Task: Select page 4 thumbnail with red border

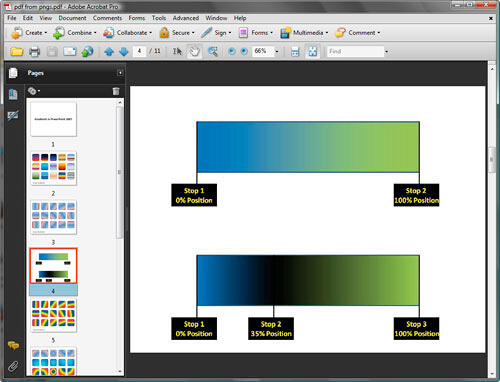Action: 53,266
